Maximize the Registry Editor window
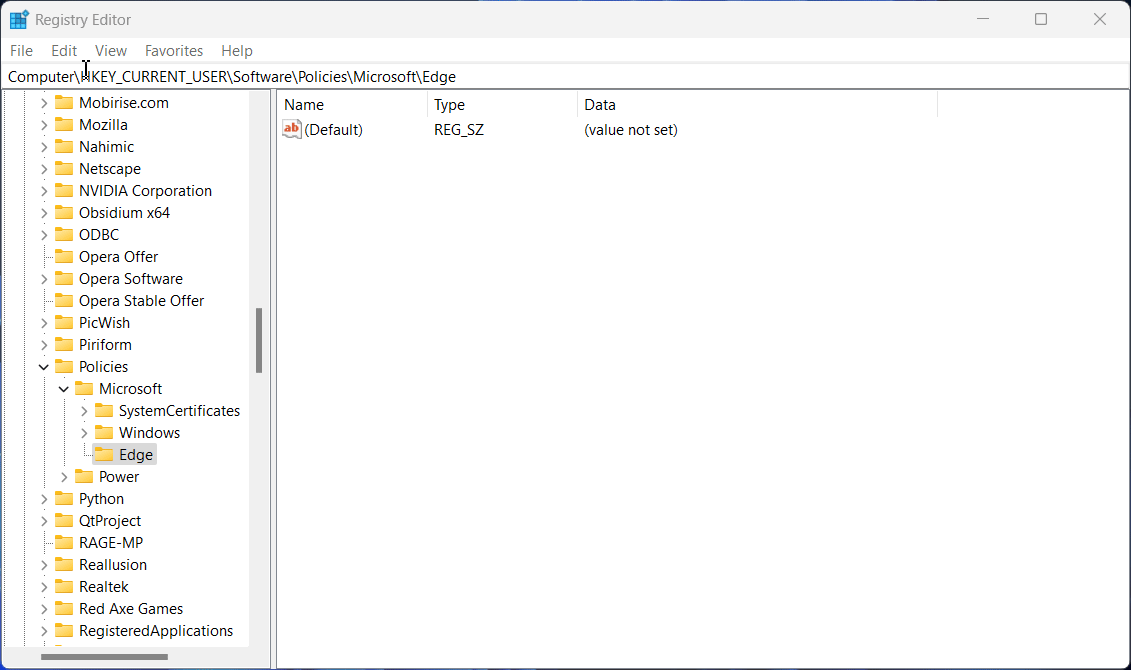Image resolution: width=1131 pixels, height=670 pixels. click(1041, 19)
